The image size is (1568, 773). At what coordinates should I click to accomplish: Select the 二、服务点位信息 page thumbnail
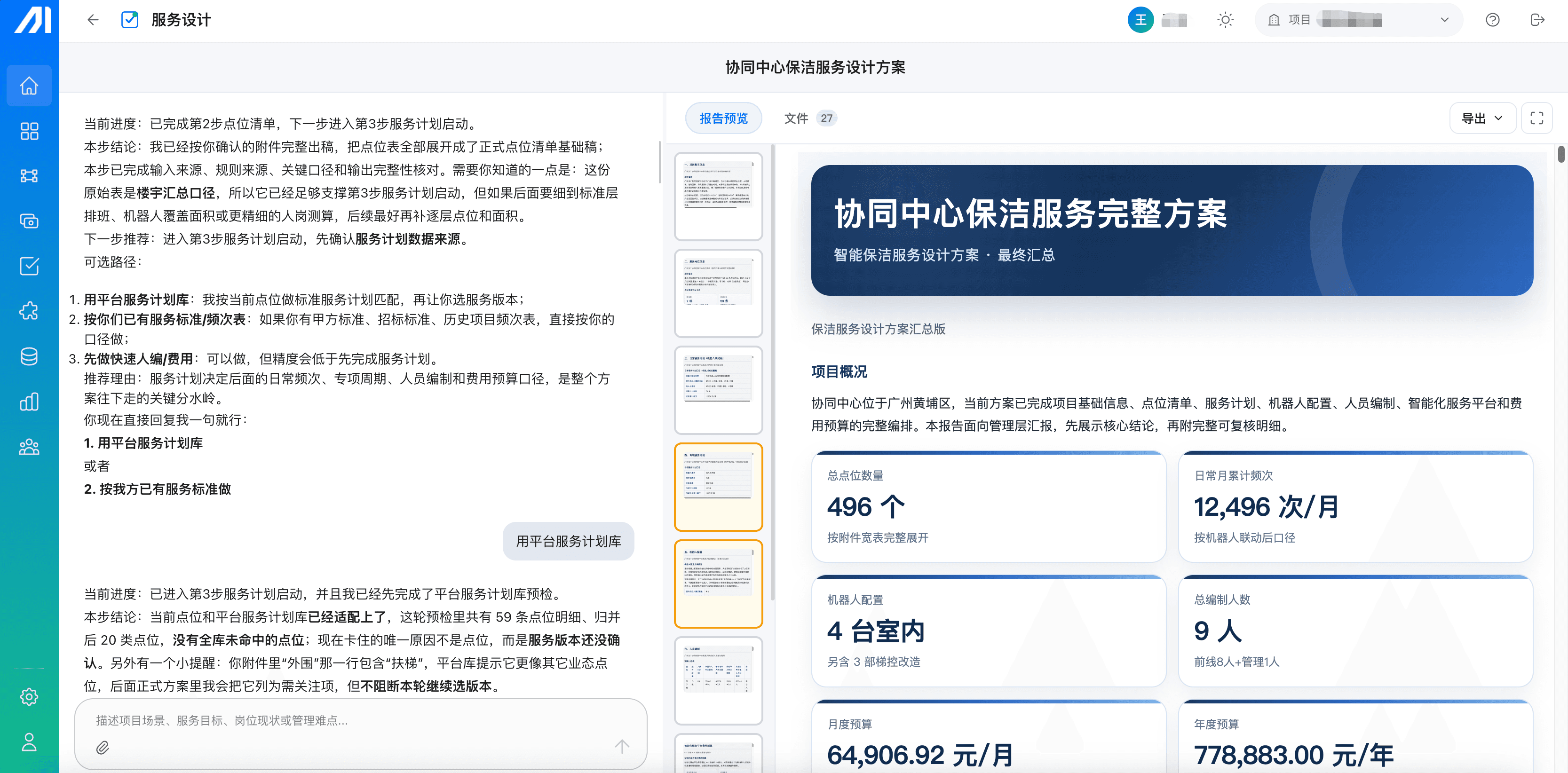pos(718,293)
